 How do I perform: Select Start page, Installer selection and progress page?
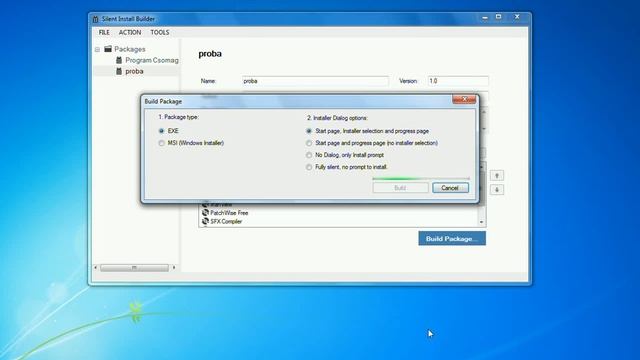point(309,131)
